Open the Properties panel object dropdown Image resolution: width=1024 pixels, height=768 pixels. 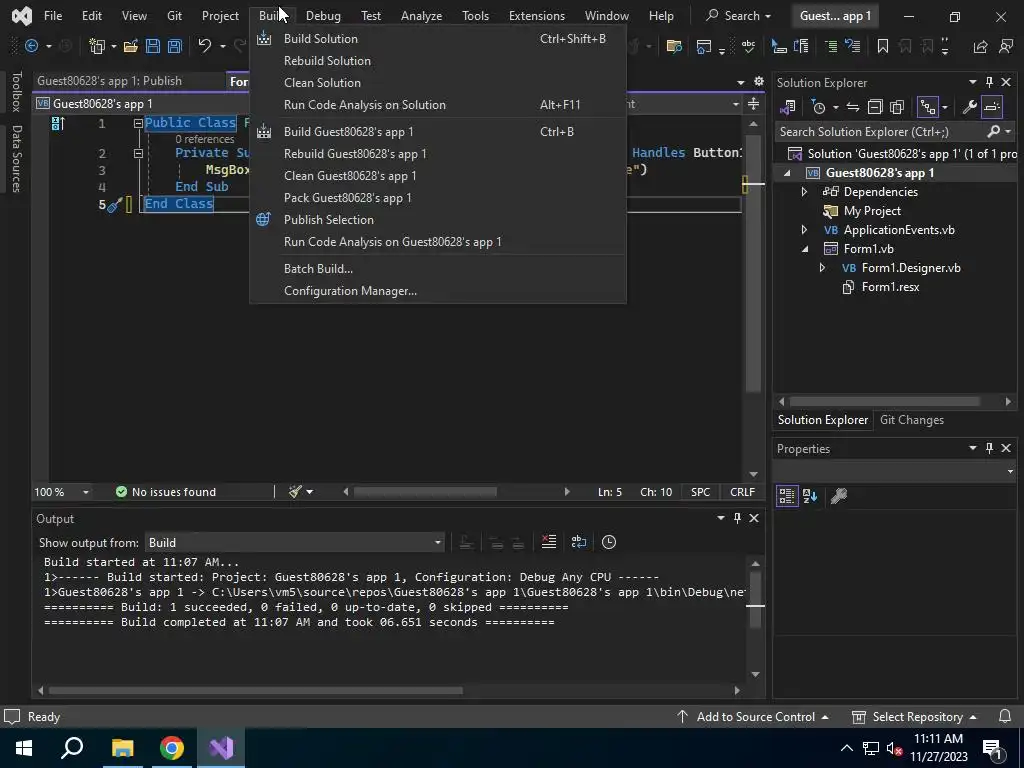pyautogui.click(x=894, y=472)
